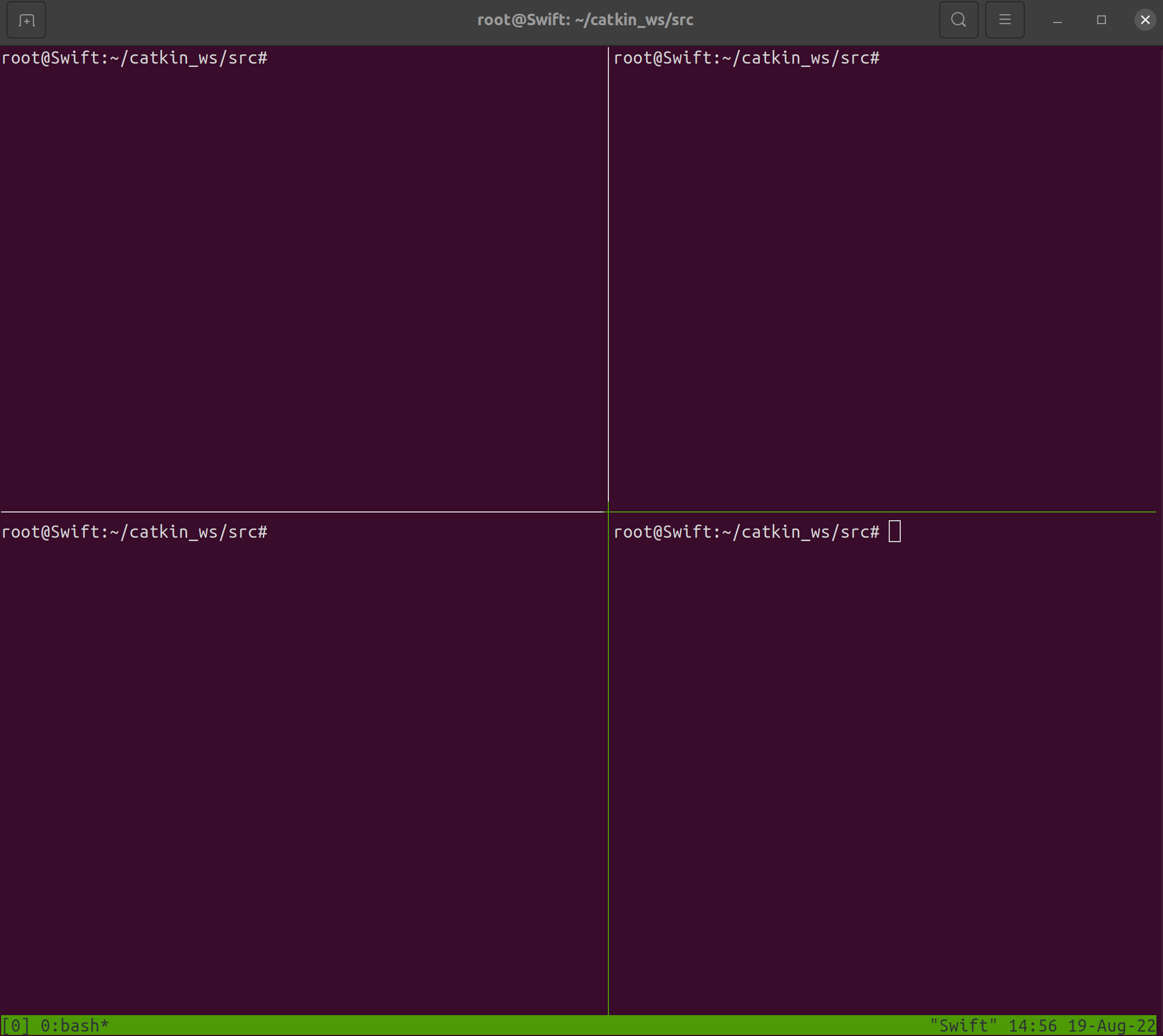The width and height of the screenshot is (1163, 1036).
Task: Click the [0] session indicator
Action: [x=16, y=1026]
